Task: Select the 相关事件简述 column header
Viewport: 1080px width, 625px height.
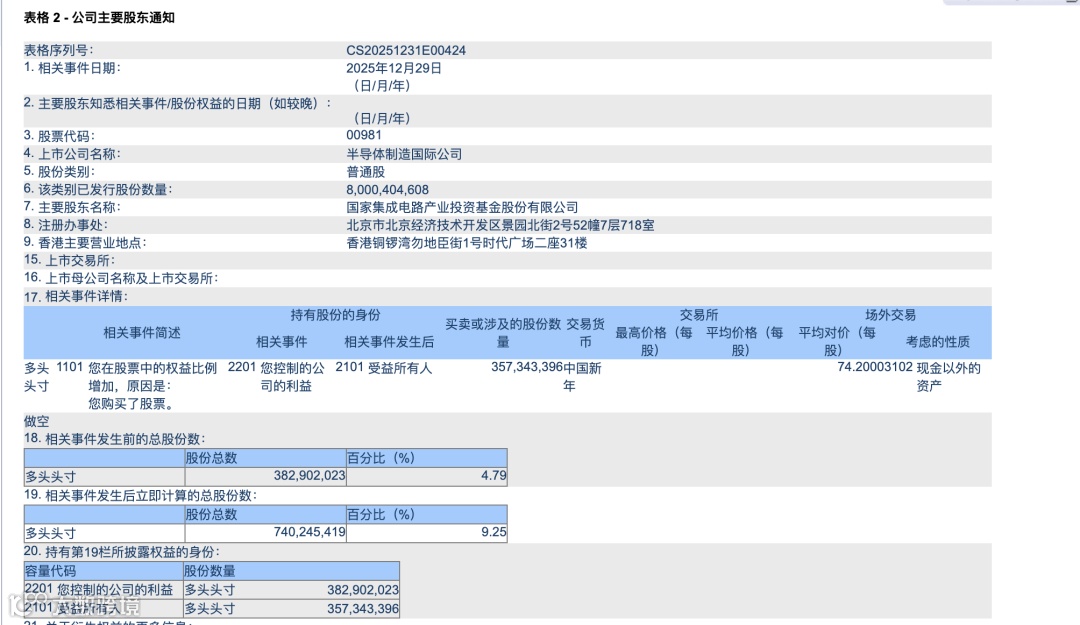Action: 142,333
